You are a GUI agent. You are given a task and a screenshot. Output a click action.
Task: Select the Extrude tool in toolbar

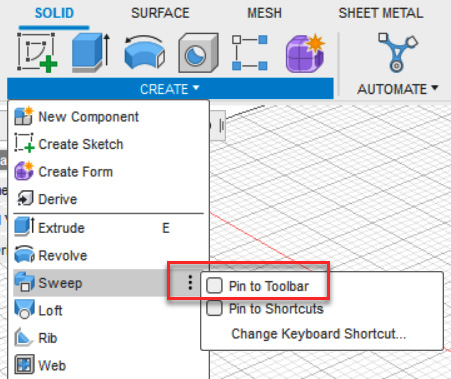[x=91, y=52]
